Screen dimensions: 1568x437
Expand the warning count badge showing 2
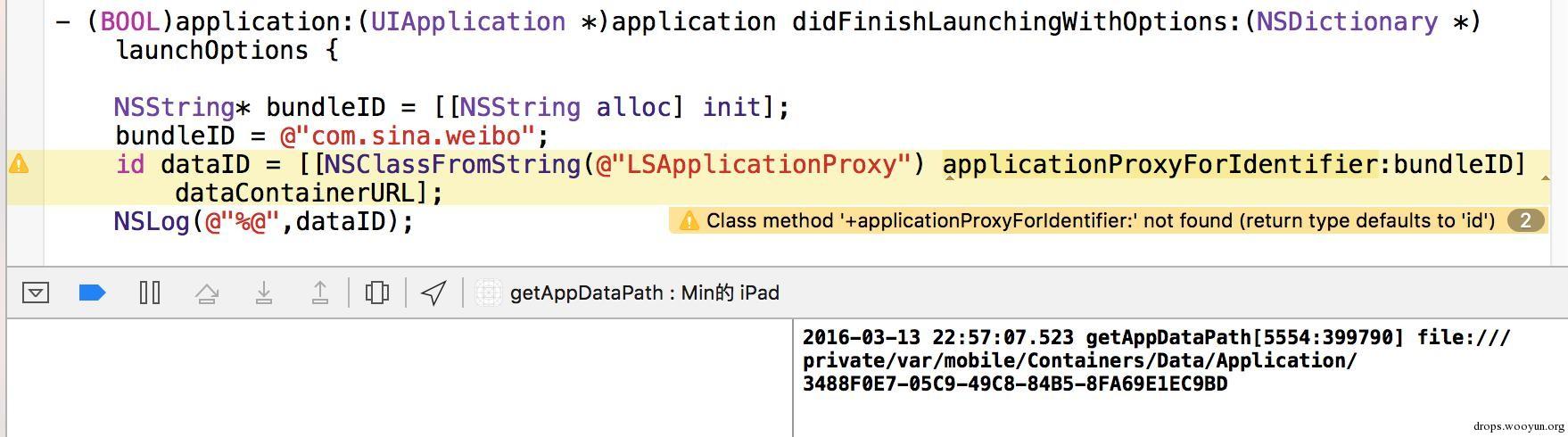(1525, 221)
